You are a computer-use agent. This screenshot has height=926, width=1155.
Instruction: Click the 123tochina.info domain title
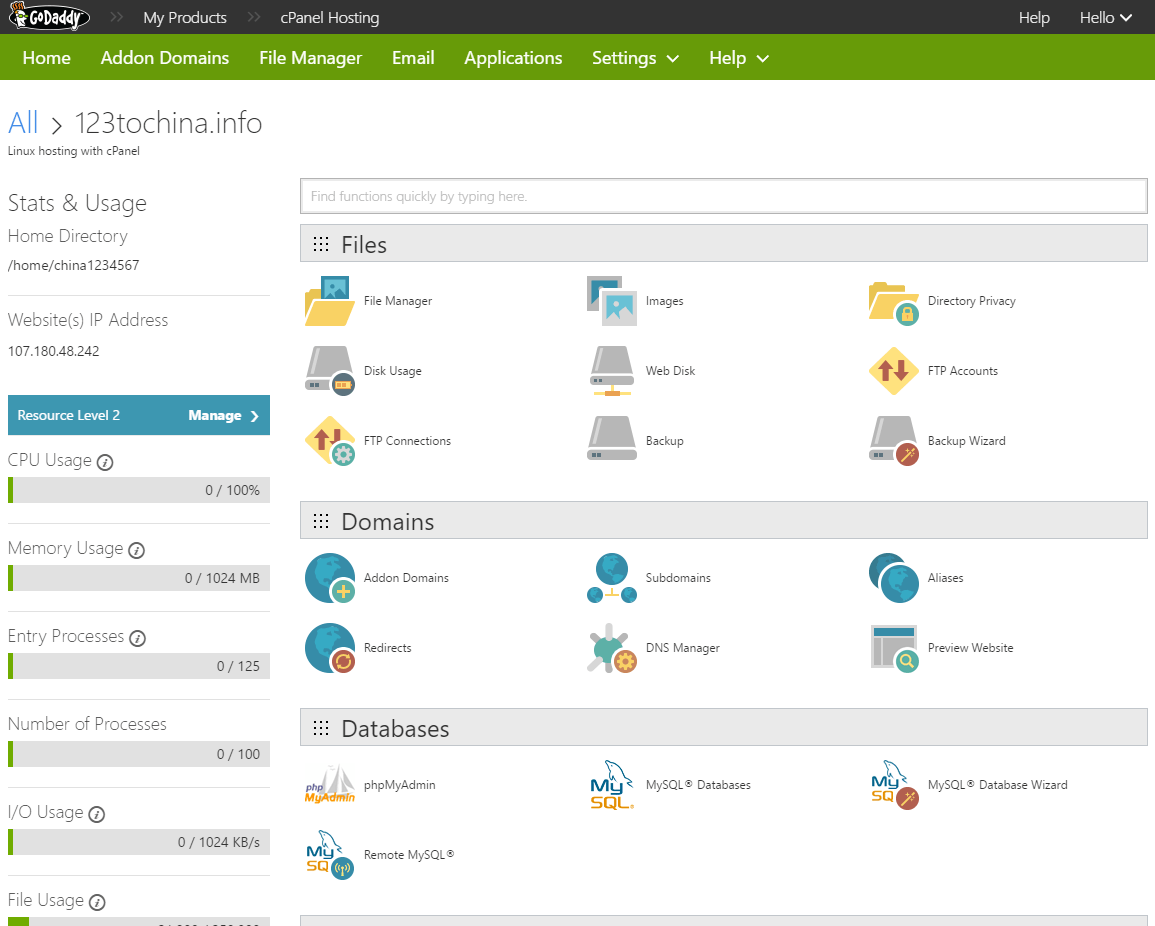point(168,123)
